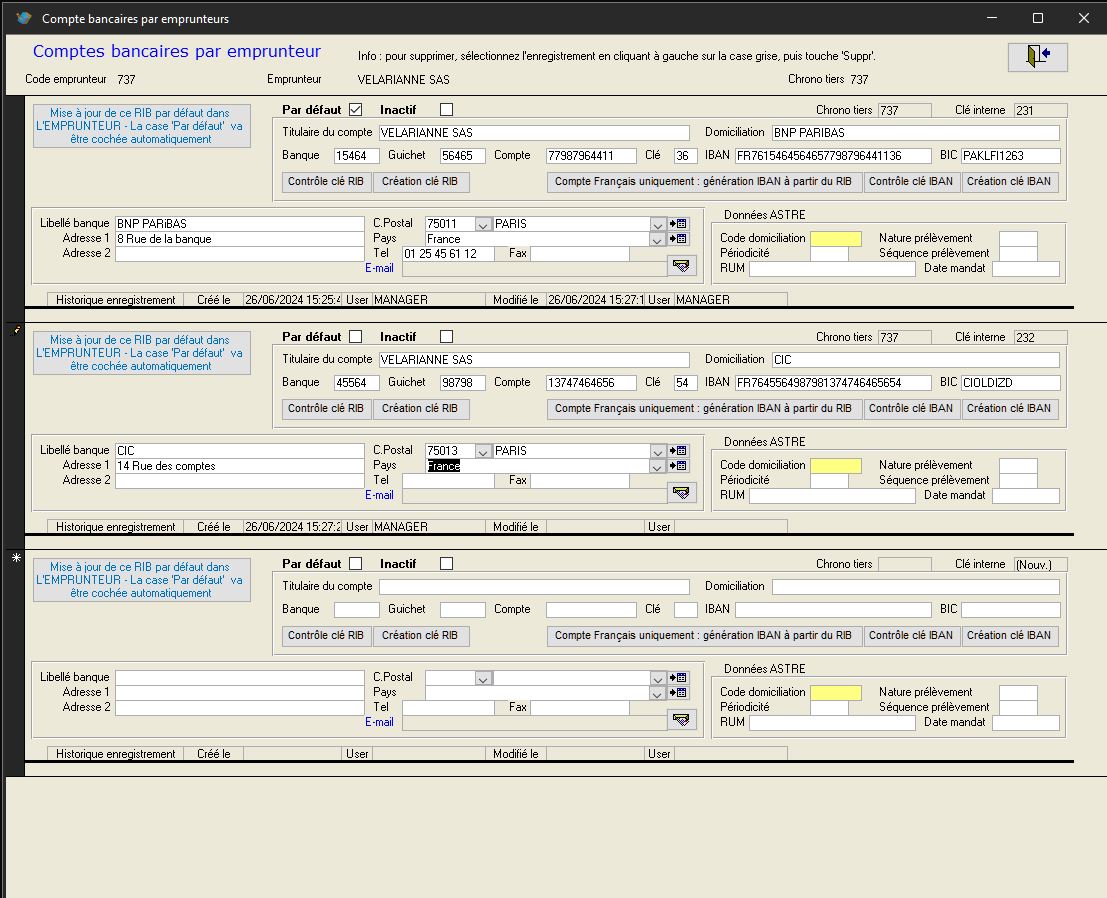
Task: Open city lookup icon in CIC record
Action: coord(678,450)
